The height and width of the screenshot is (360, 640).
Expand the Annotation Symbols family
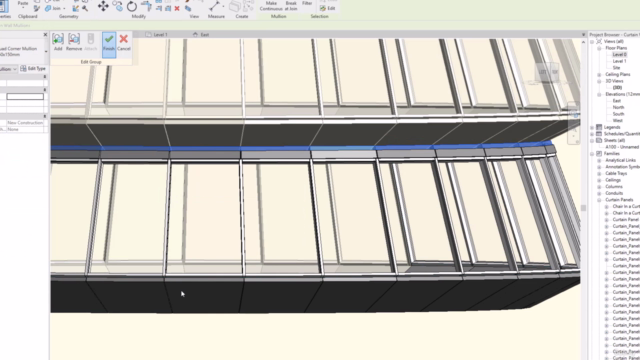(599, 167)
